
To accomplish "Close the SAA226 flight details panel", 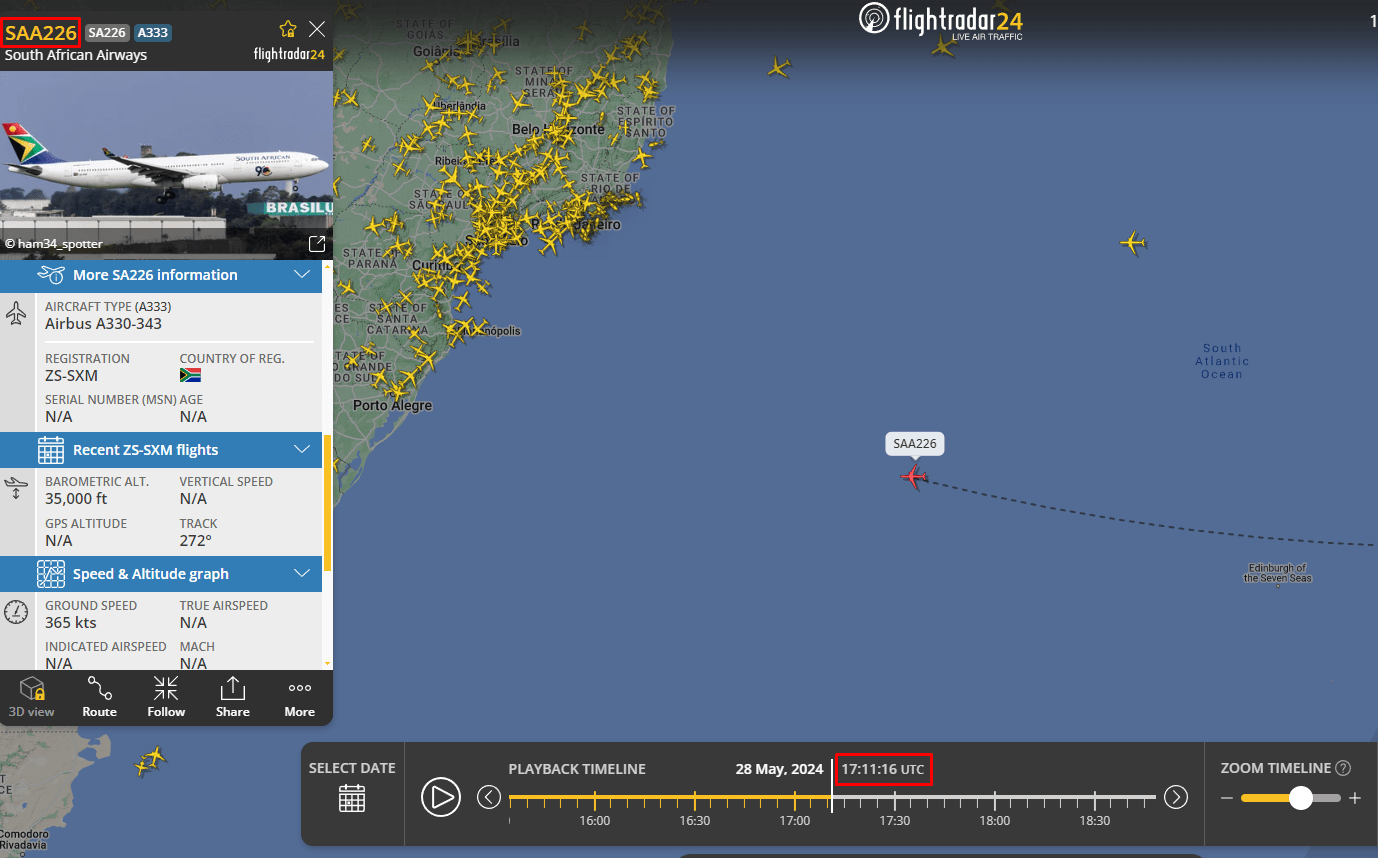I will pos(317,29).
